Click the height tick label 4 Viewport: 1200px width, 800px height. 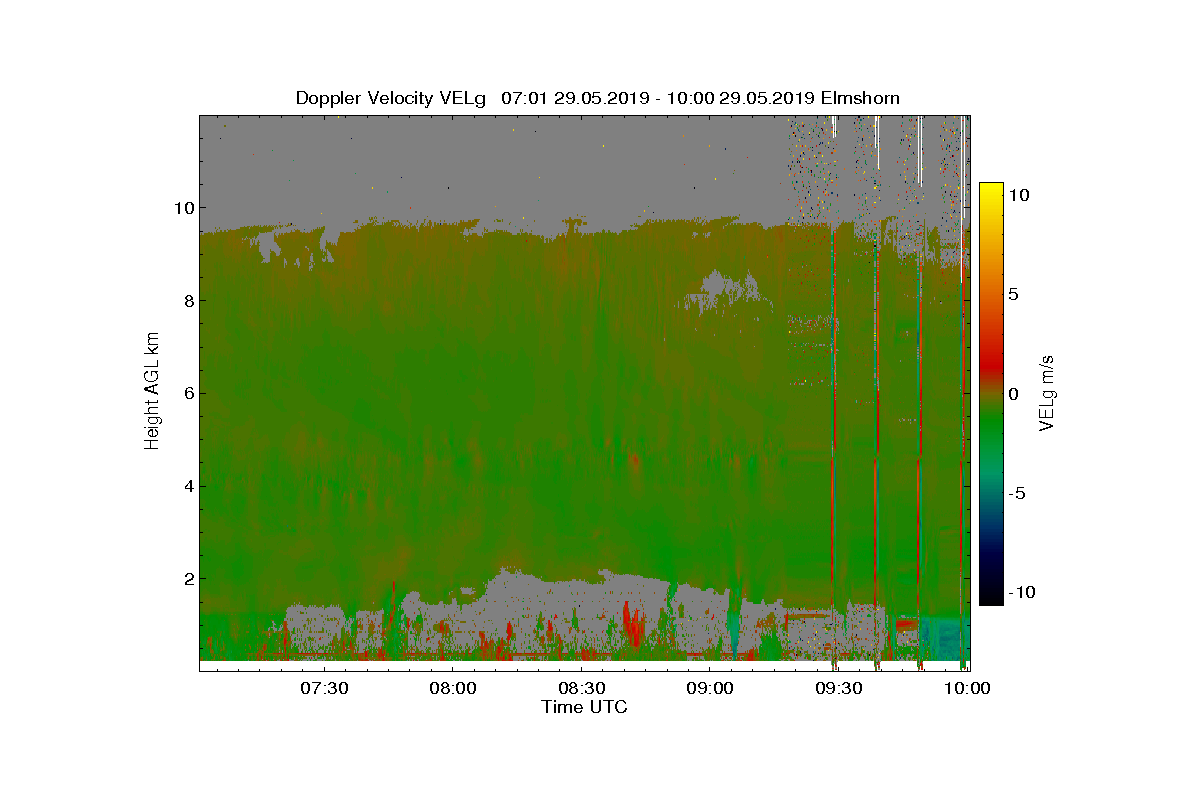pyautogui.click(x=187, y=486)
